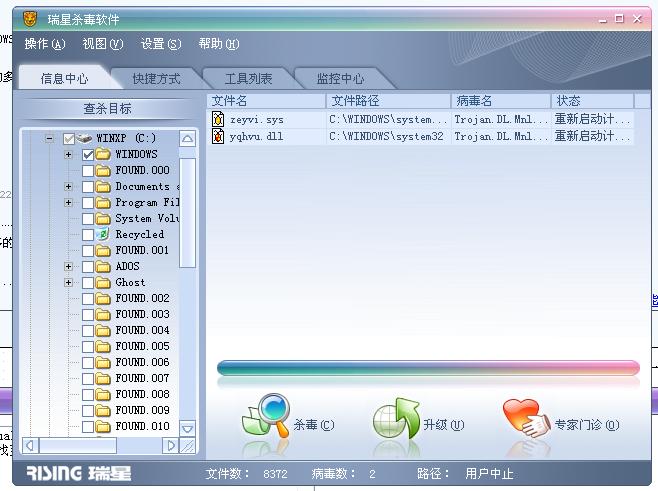
Task: Click the FOUND.006 folder icon
Action: tap(102, 362)
